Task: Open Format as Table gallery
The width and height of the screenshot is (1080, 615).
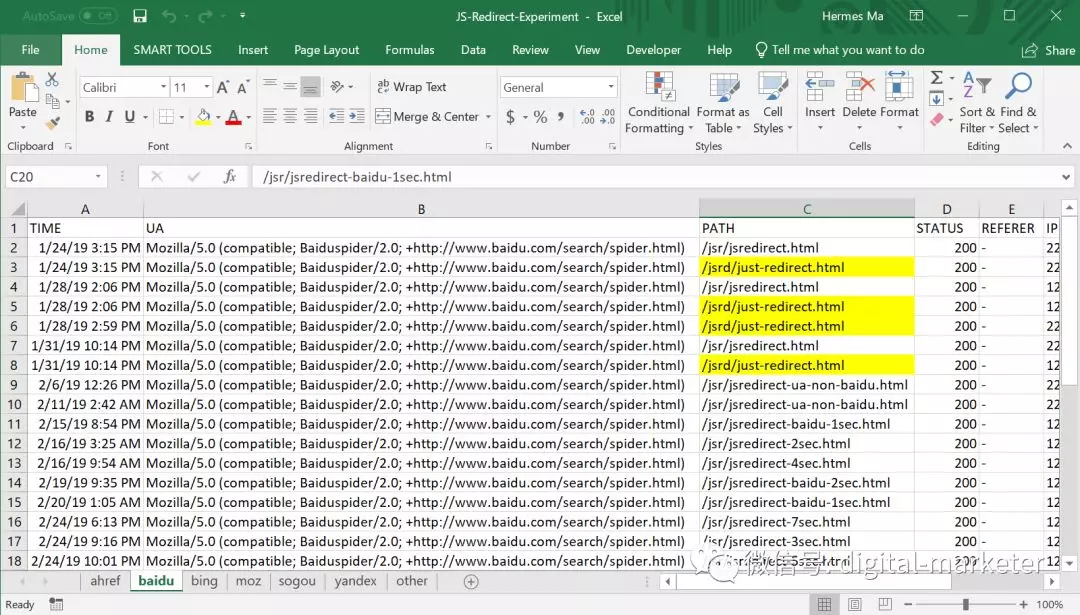Action: pos(723,103)
